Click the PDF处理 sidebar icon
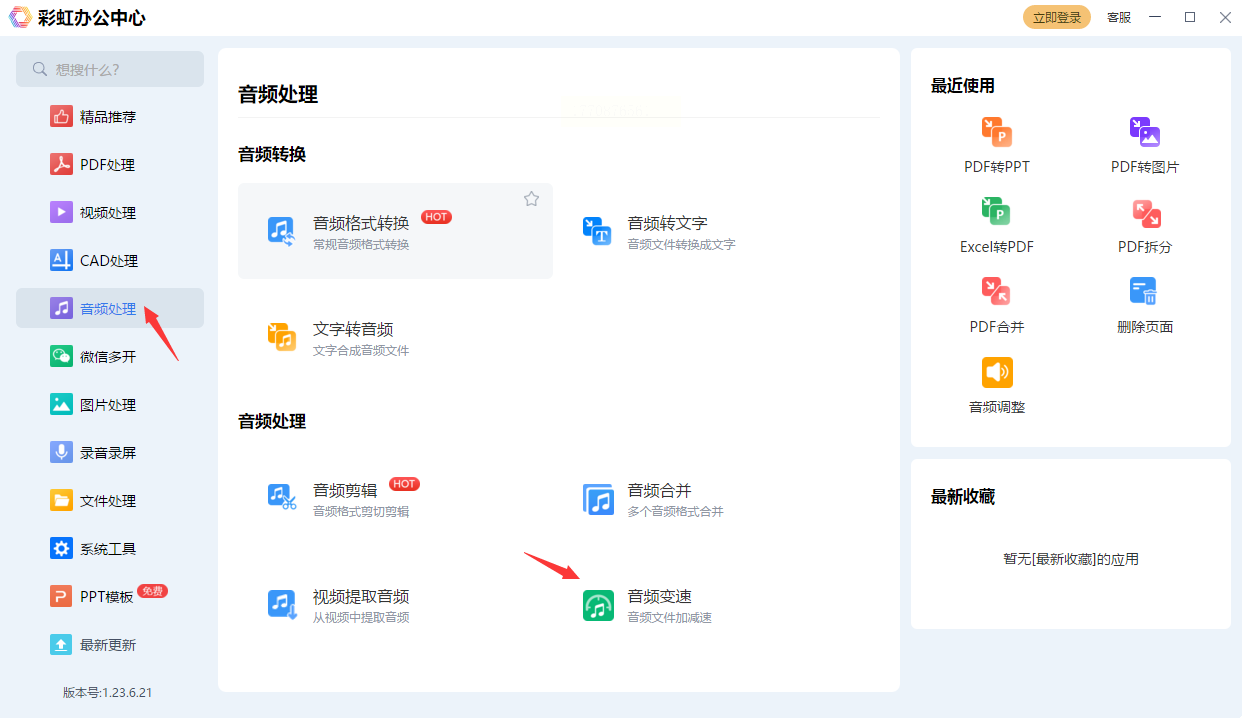The height and width of the screenshot is (718, 1242). click(62, 165)
